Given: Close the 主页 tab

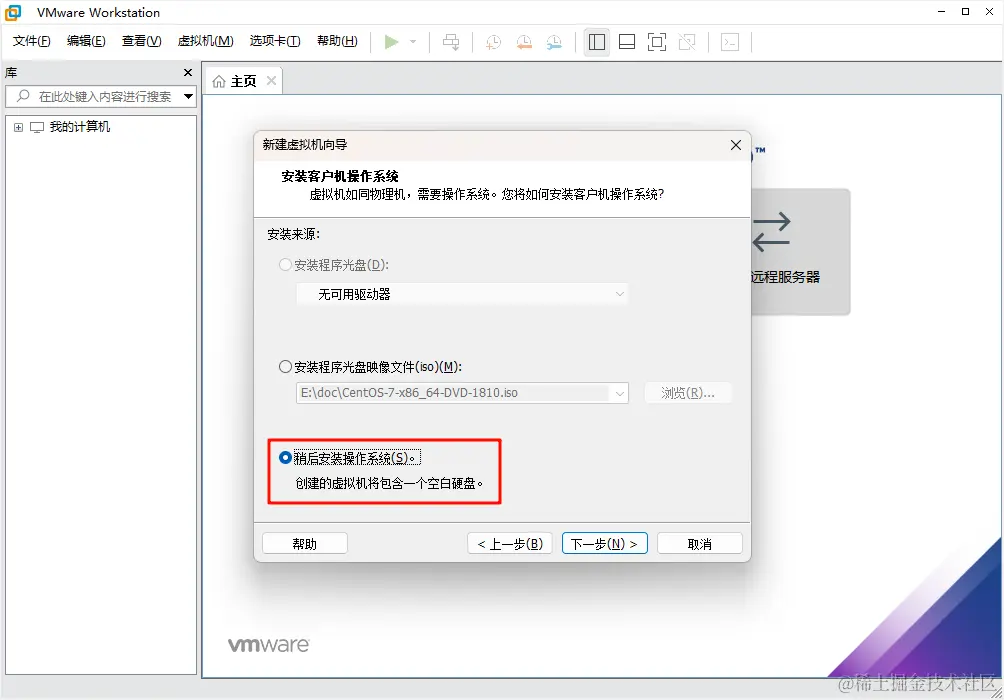Looking at the screenshot, I should point(271,81).
